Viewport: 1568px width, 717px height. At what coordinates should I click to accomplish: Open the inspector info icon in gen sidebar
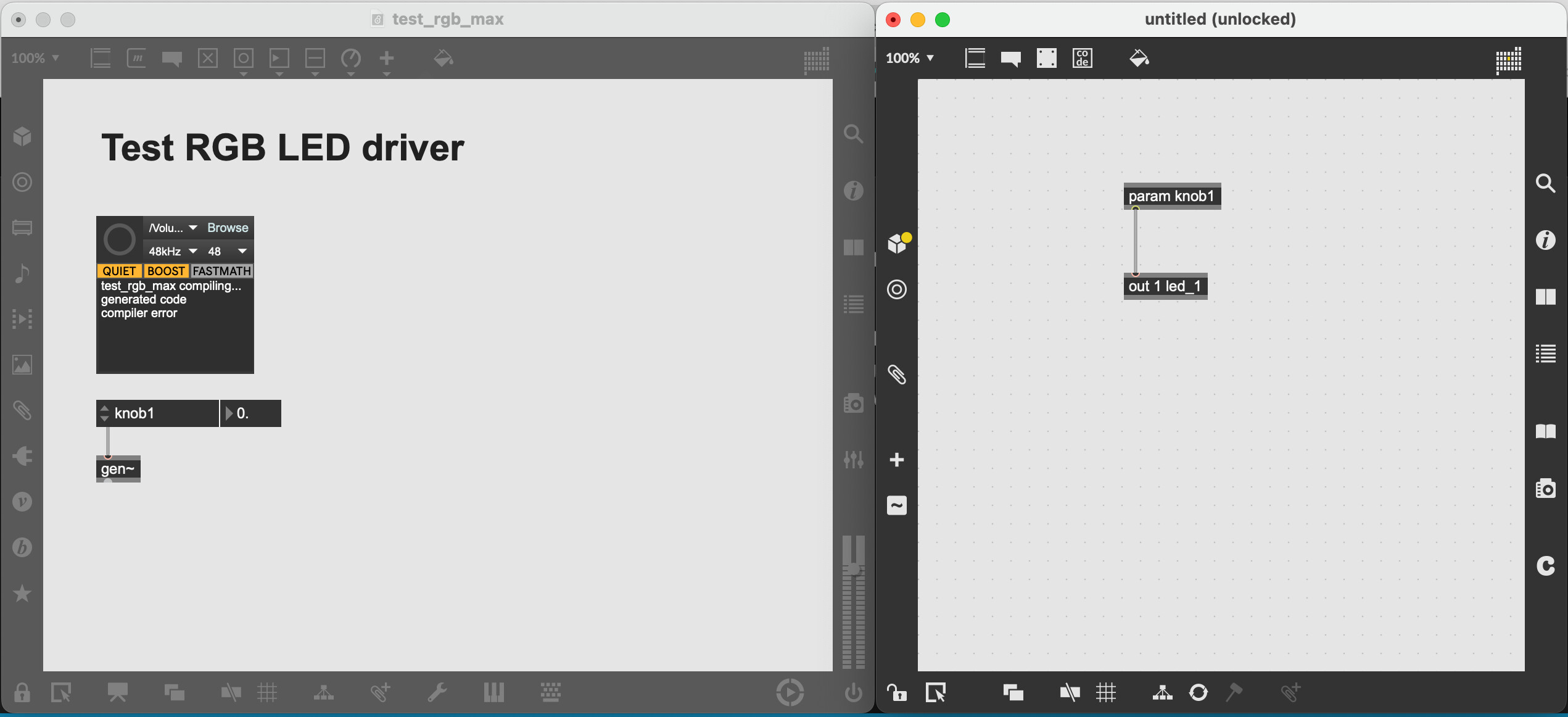[x=1545, y=239]
